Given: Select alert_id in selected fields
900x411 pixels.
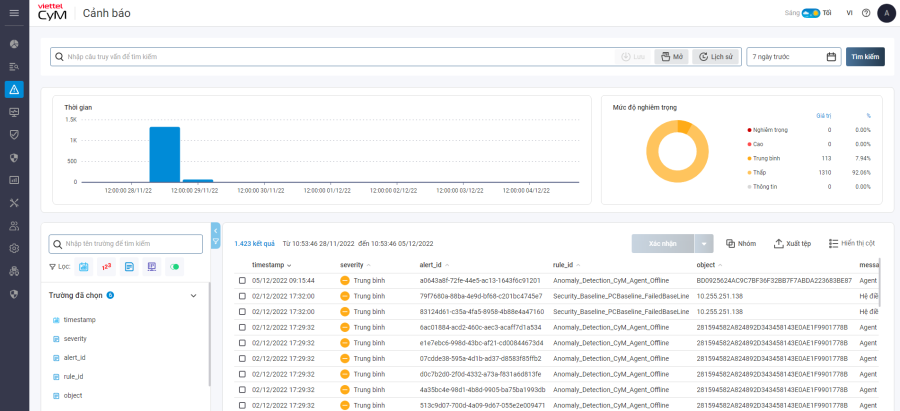Looking at the screenshot, I should pyautogui.click(x=74, y=358).
